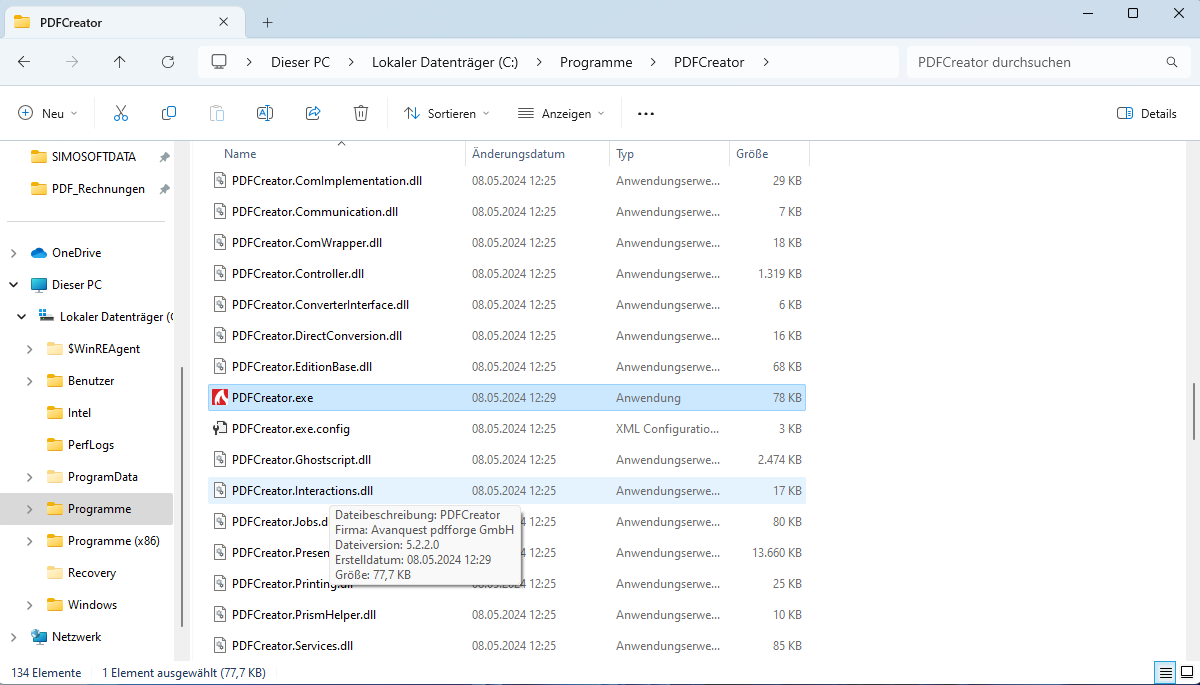Click the Delete trash can icon
This screenshot has width=1200, height=685.
pyautogui.click(x=361, y=114)
